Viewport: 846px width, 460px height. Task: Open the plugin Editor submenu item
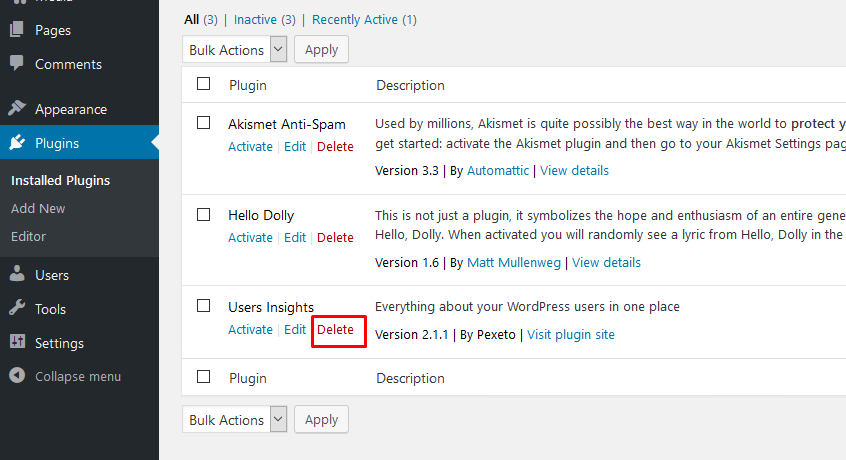tap(28, 236)
